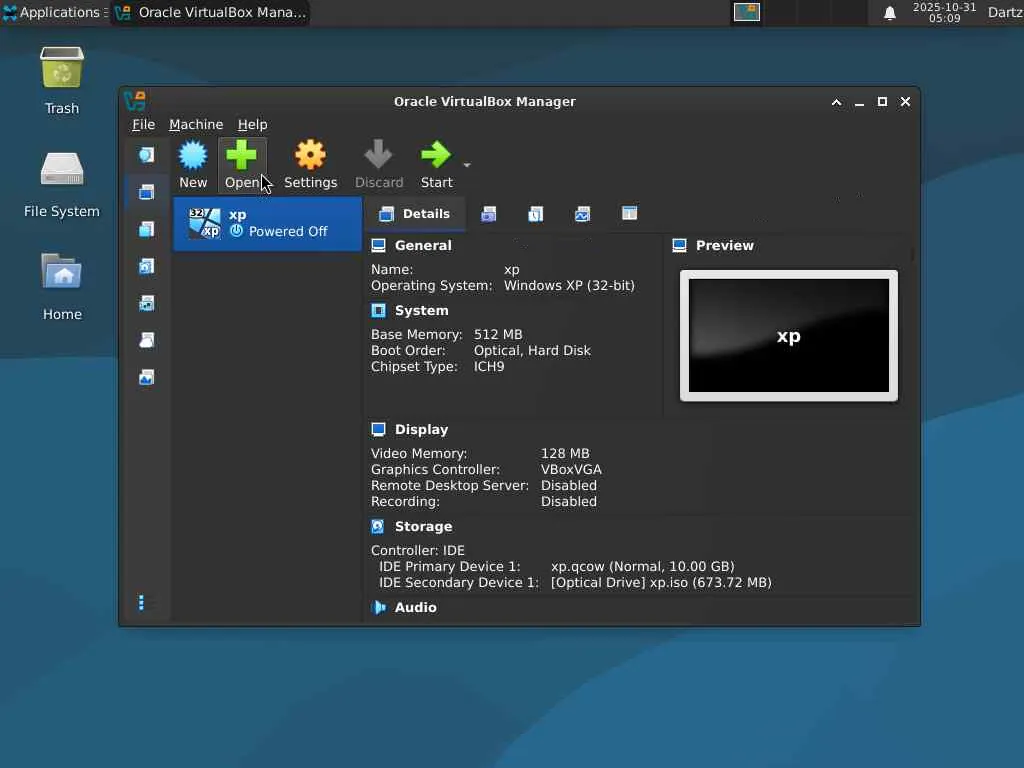
Task: Click the Recording 'Disabled' value
Action: (x=568, y=502)
